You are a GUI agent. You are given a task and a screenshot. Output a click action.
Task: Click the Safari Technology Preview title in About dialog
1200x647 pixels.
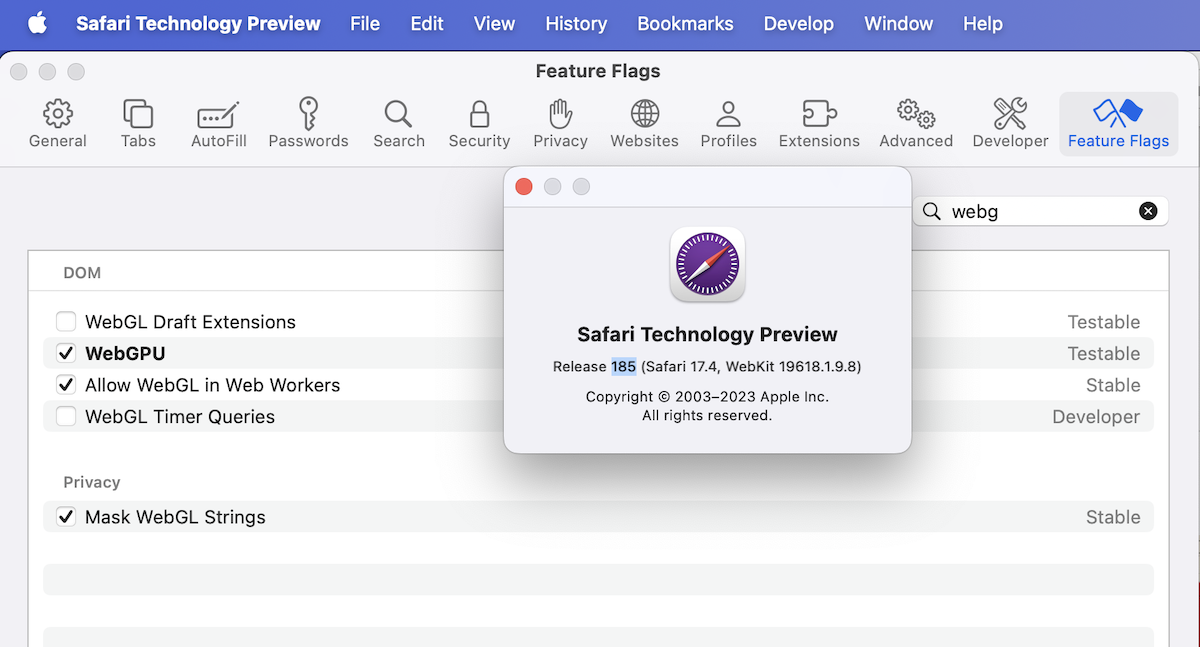click(x=707, y=334)
